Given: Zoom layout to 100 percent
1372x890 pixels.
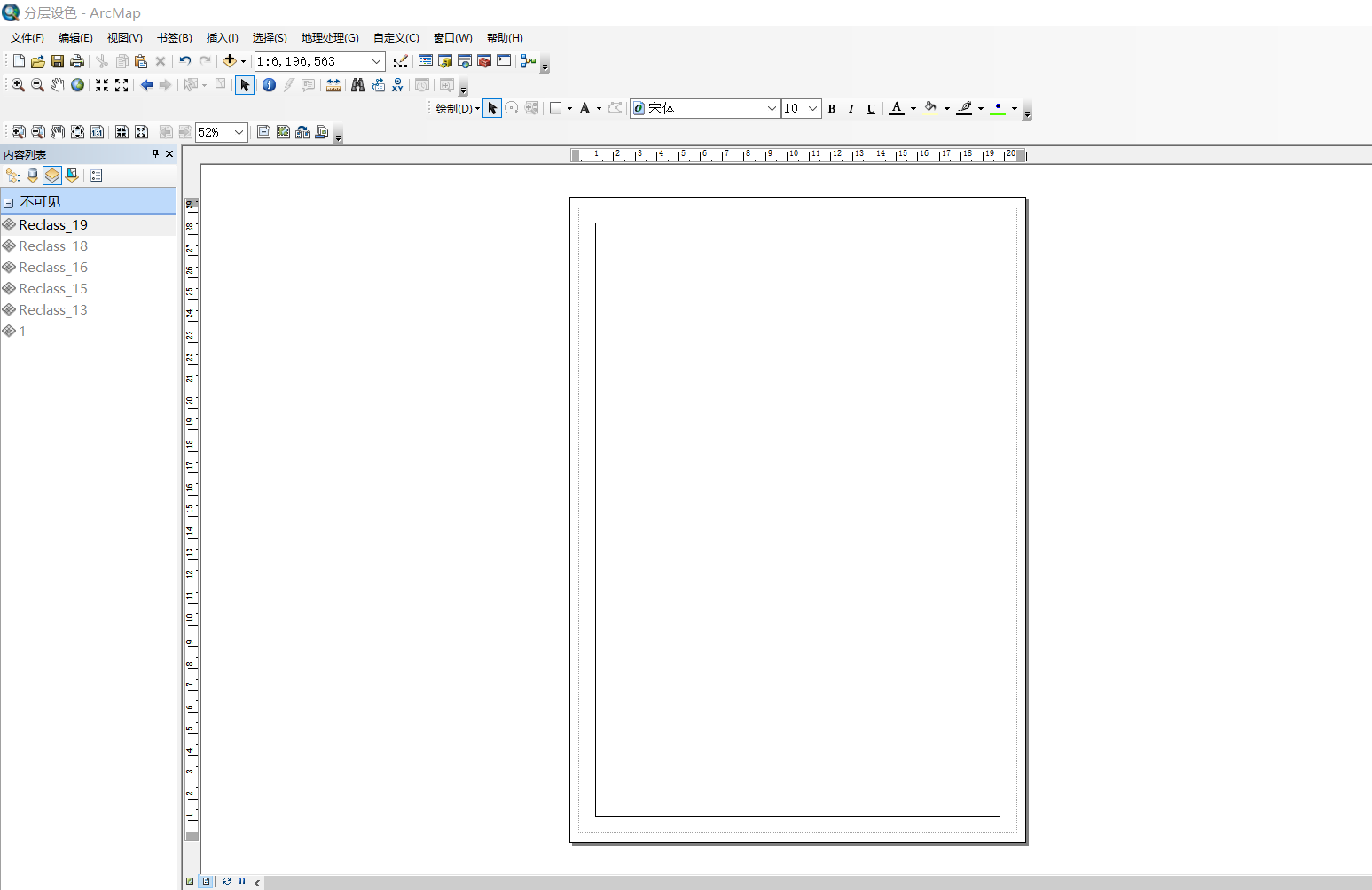Looking at the screenshot, I should tap(97, 132).
